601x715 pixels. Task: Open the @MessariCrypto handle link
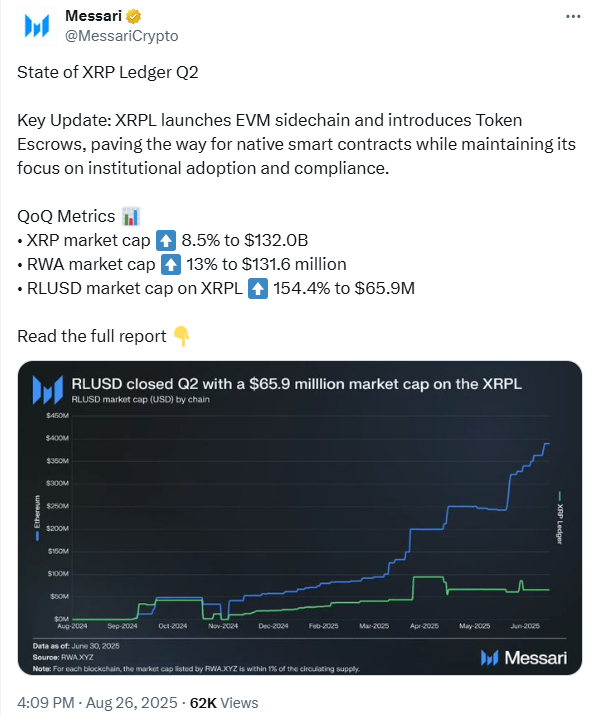121,35
